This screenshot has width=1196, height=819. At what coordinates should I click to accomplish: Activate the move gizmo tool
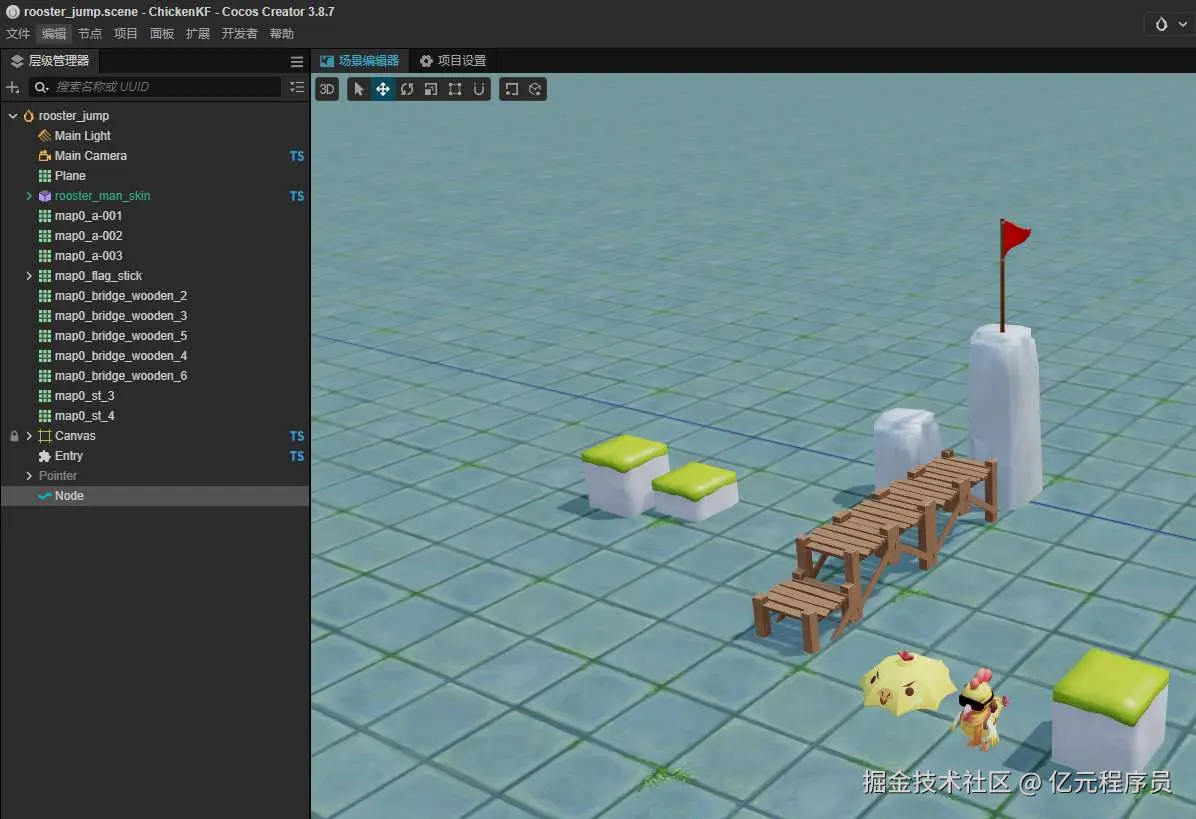(x=383, y=89)
